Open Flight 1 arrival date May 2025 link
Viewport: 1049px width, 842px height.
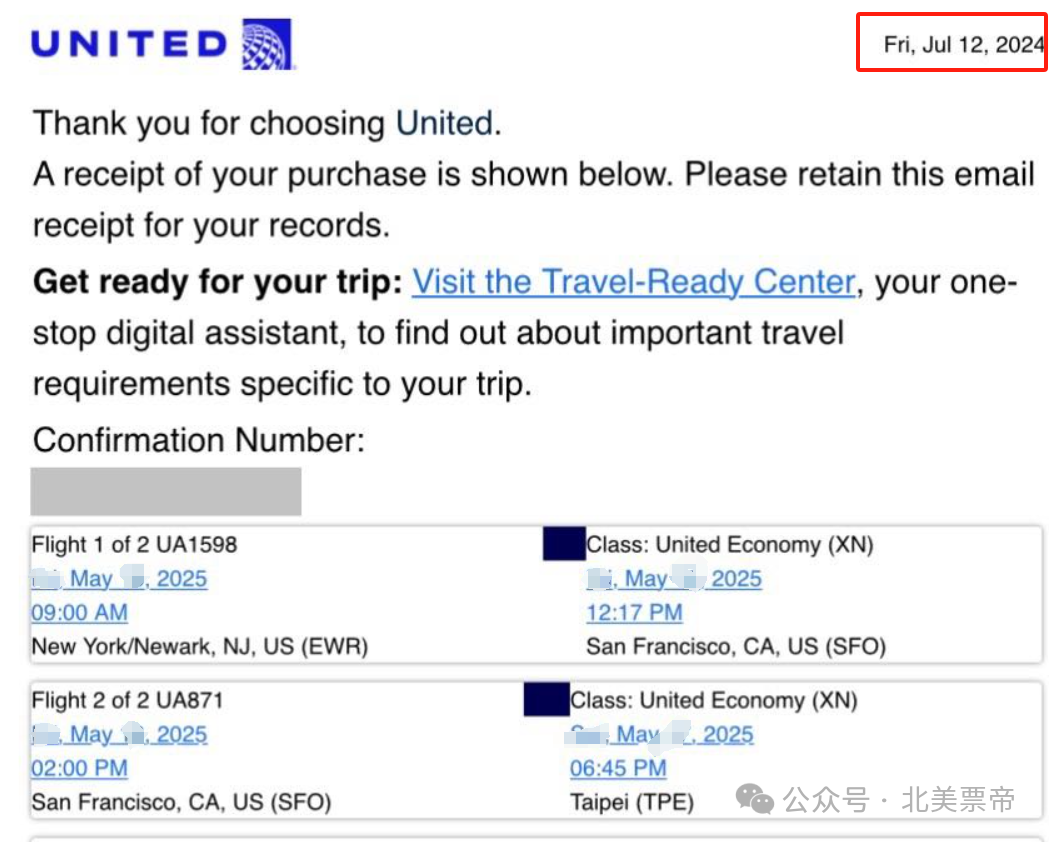(674, 578)
